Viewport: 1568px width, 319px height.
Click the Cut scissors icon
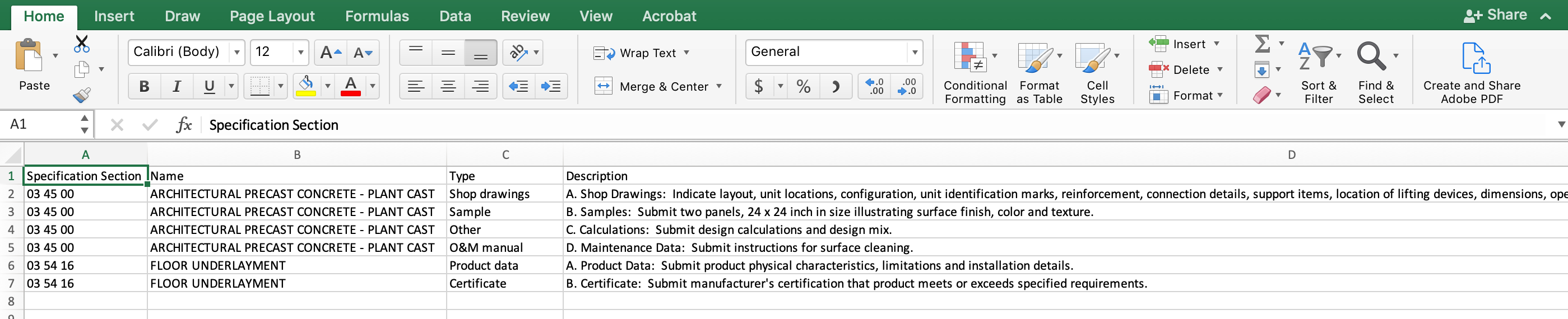click(82, 44)
